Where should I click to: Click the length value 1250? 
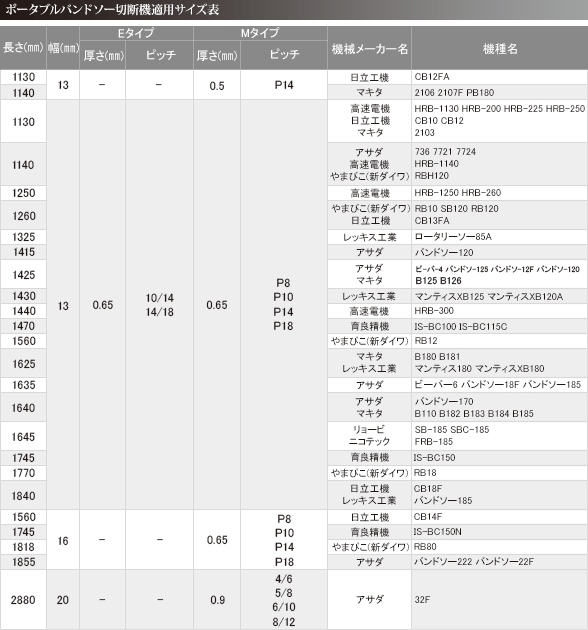click(24, 193)
